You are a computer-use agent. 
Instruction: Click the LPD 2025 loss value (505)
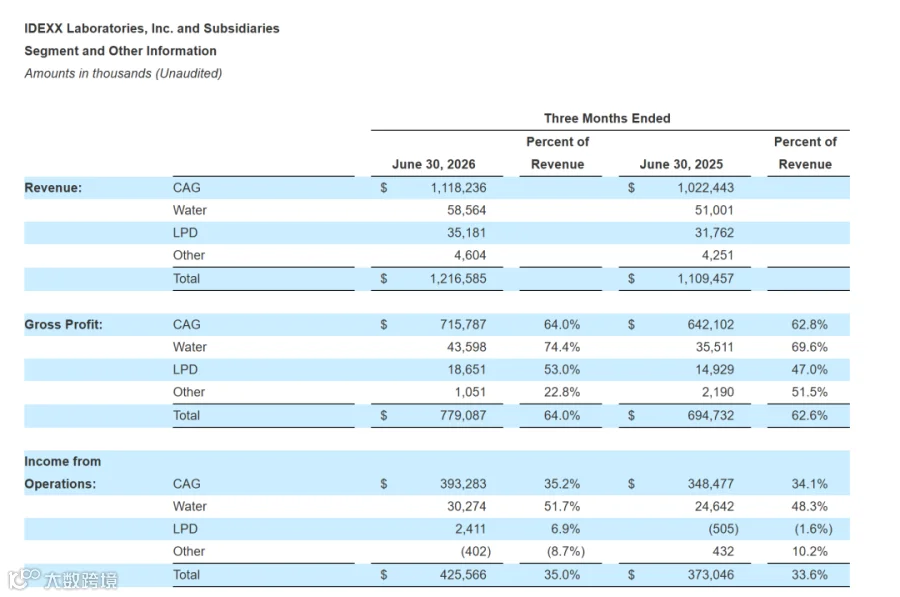[x=723, y=529]
